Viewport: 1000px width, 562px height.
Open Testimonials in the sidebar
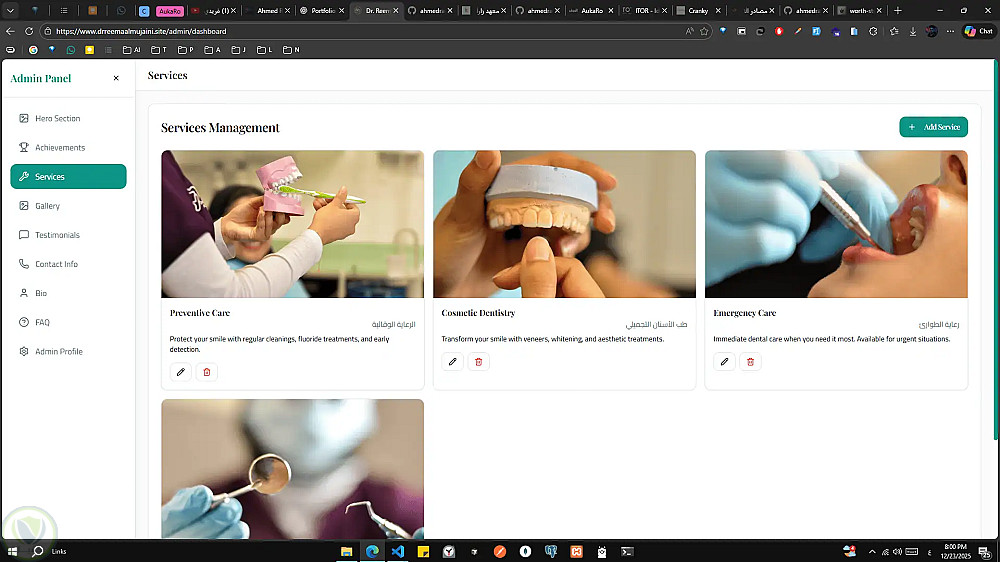tap(68, 235)
